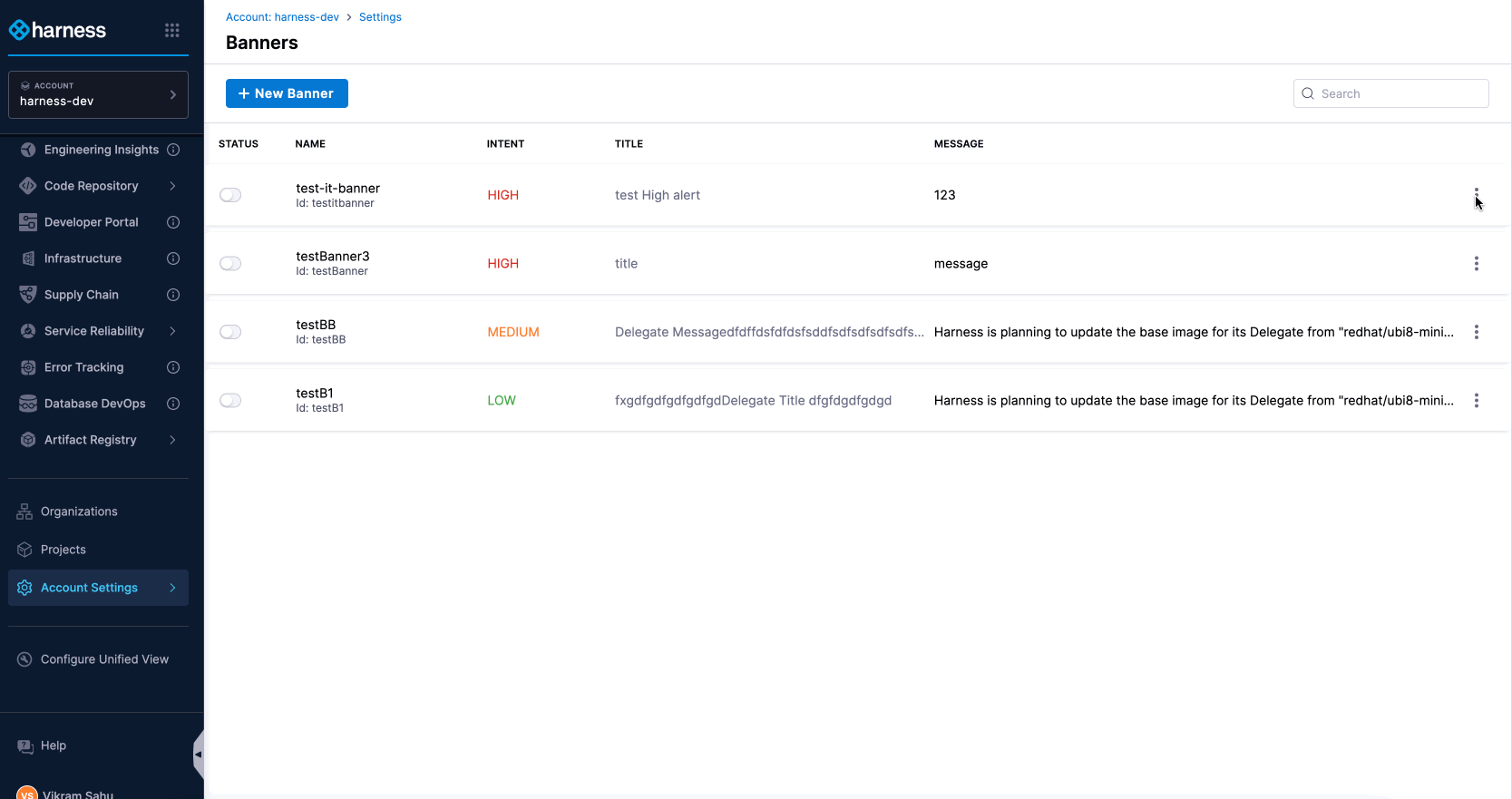The image size is (1512, 799).
Task: Click the Developer Portal icon in sidebar
Action: click(28, 222)
